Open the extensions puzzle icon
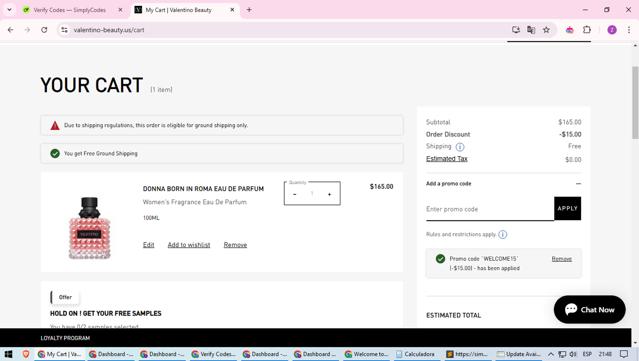Viewport: 639px width, 361px height. tap(586, 30)
